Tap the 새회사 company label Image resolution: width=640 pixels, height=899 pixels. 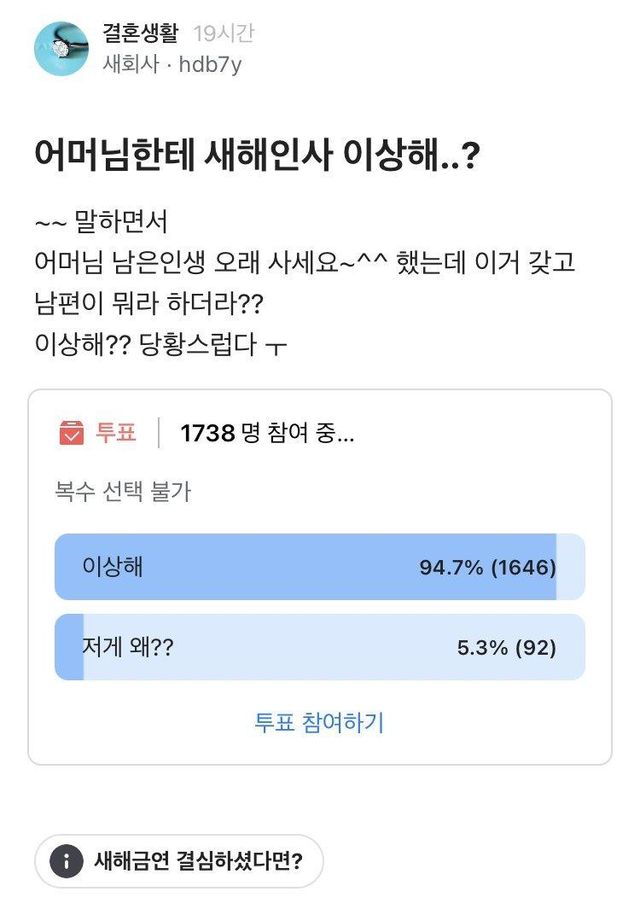pyautogui.click(x=130, y=65)
